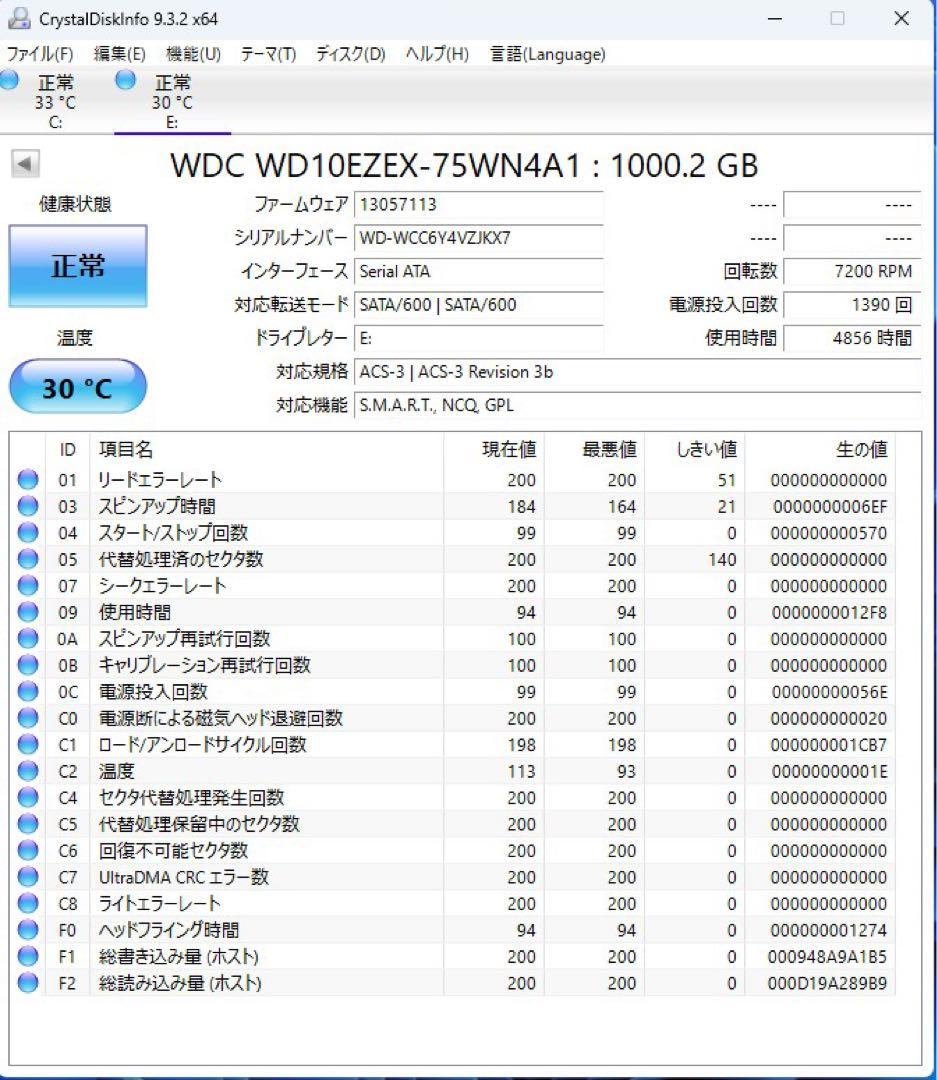Click the status circle beside 総書き込み量 (ホスト)
937x1080 pixels.
click(28, 956)
